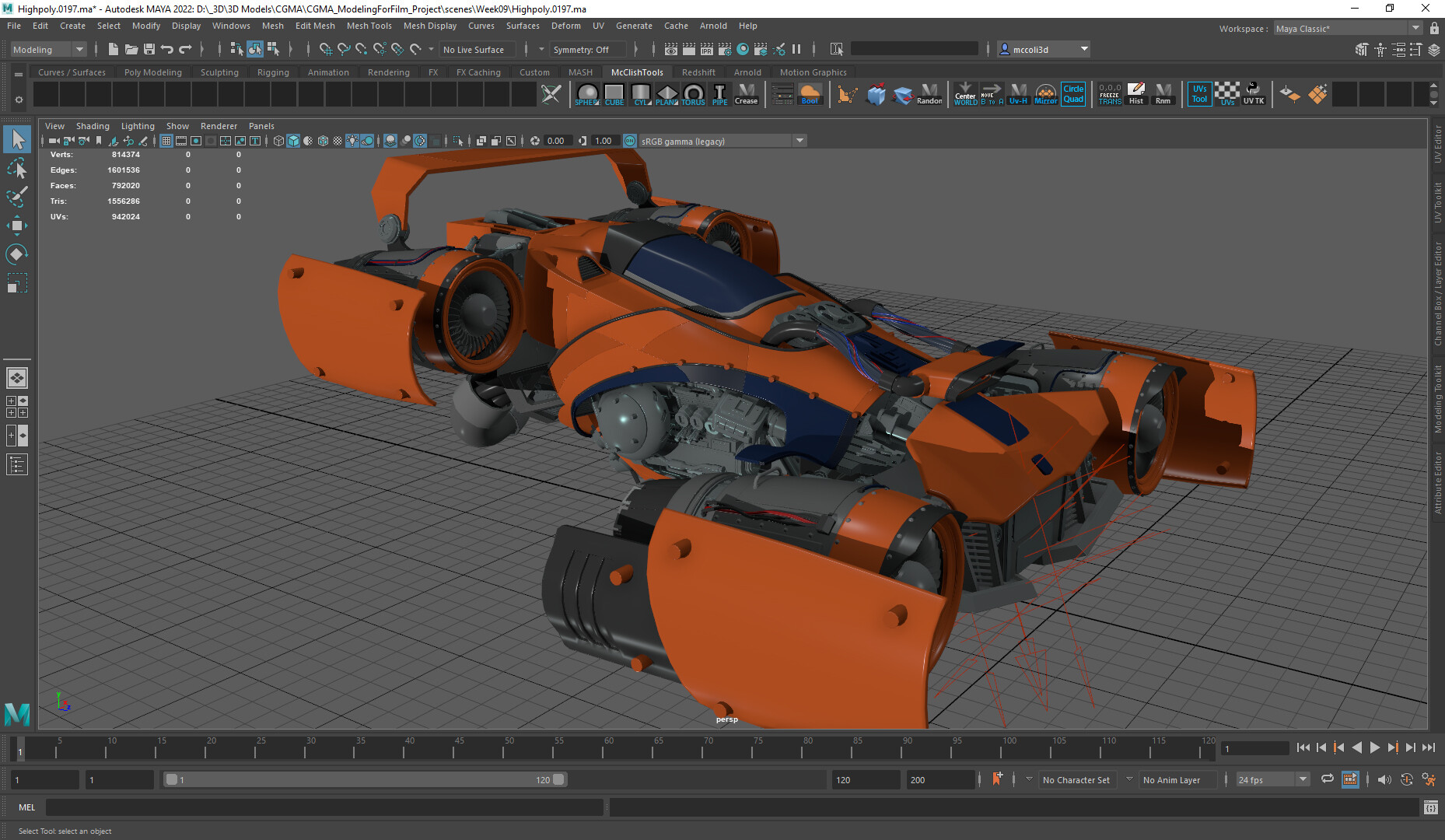Switch to the McClishTools shelf tab

(x=636, y=72)
